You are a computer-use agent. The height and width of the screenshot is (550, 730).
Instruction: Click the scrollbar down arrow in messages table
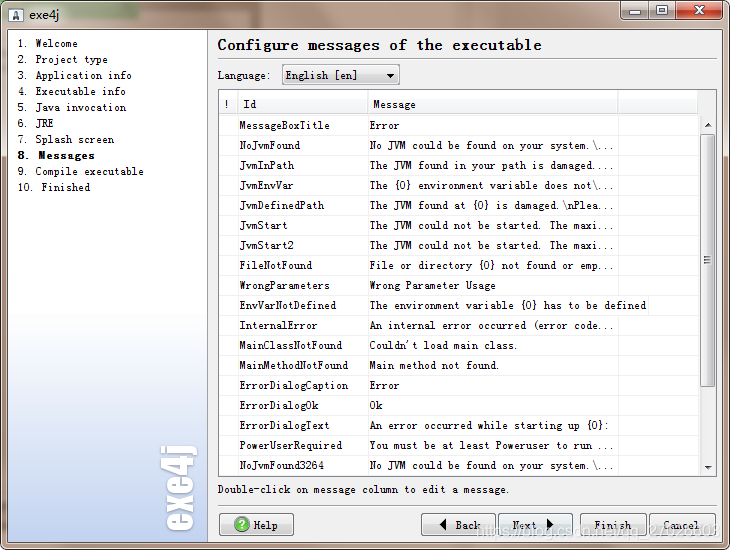click(708, 468)
